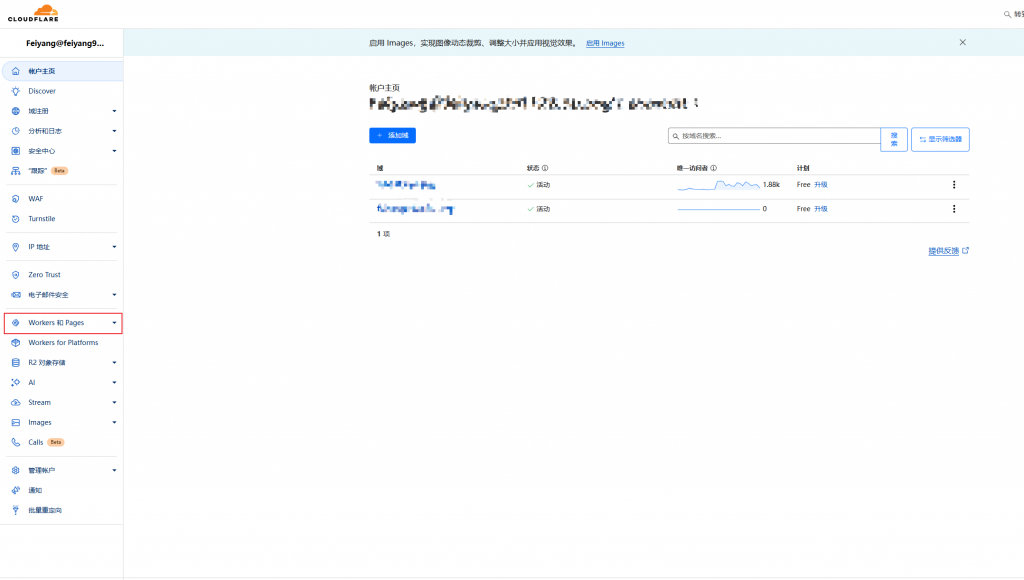The height and width of the screenshot is (580, 1024).
Task: Open the three-dot menu for the 1.88k visitors row
Action: [x=954, y=185]
